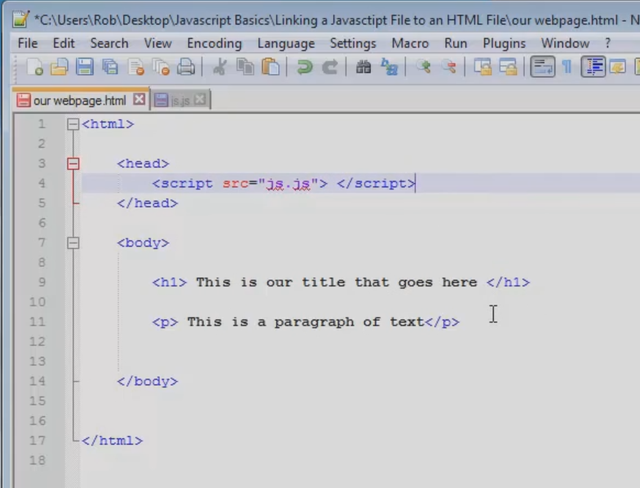This screenshot has width=640, height=488.
Task: Click the closing </html> tag
Action: click(112, 441)
